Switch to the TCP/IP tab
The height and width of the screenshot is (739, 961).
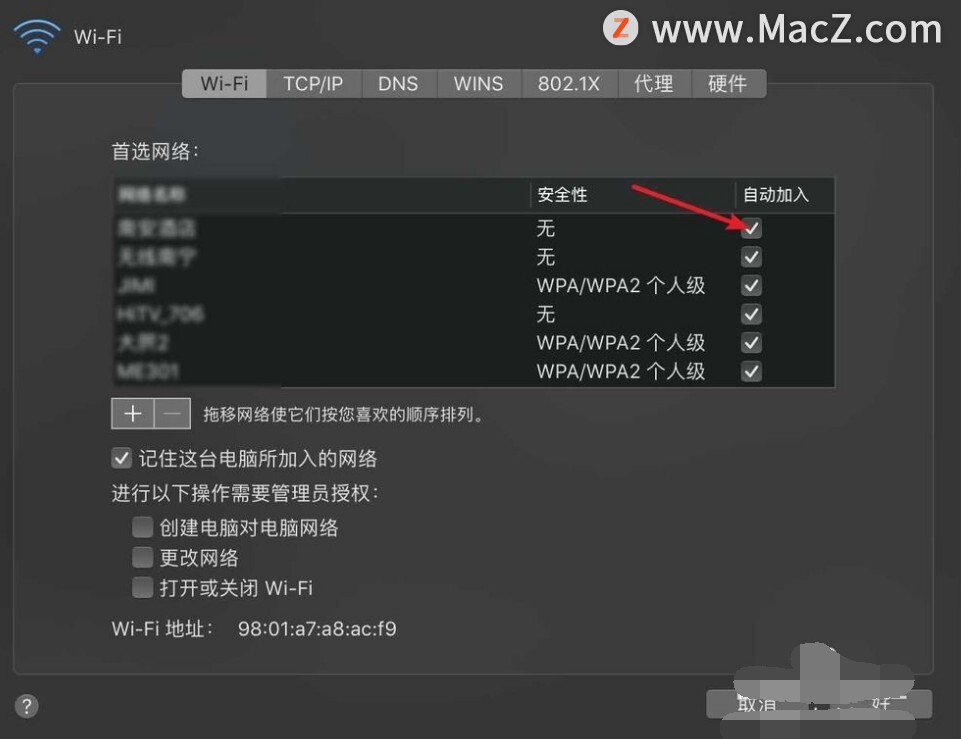coord(313,83)
